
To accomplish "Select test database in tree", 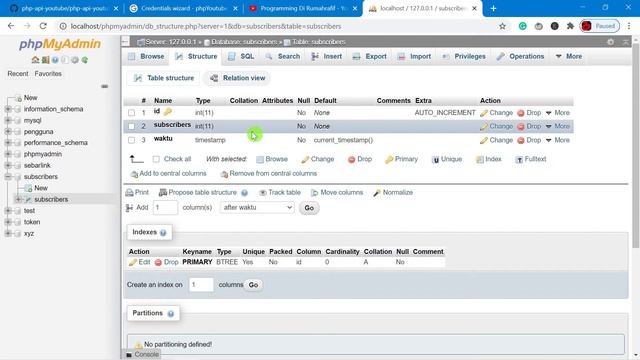I will 29,211.
